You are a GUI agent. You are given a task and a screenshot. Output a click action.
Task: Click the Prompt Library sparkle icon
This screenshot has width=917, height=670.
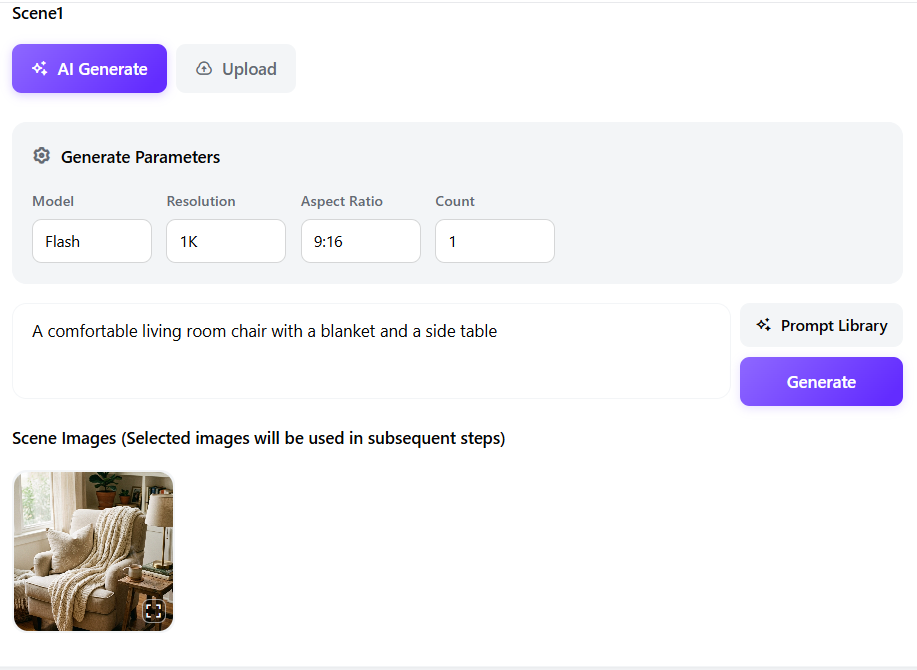coord(763,325)
